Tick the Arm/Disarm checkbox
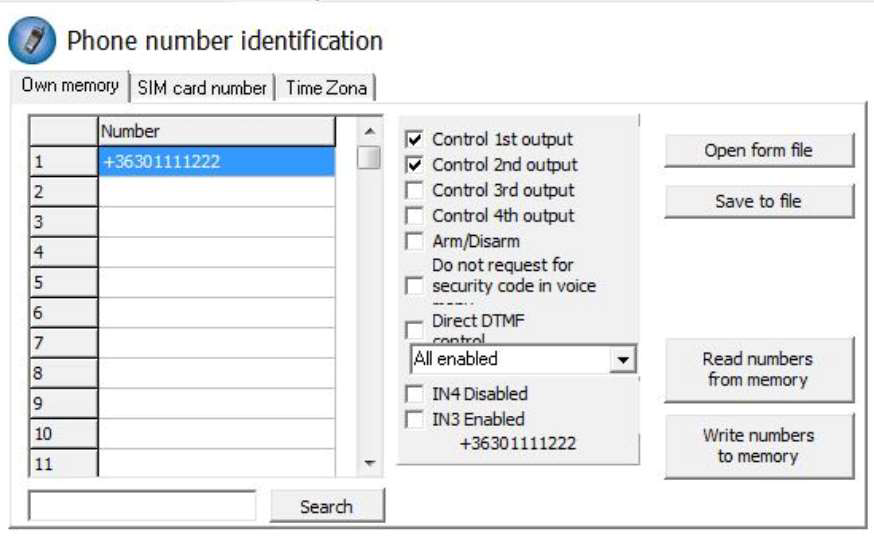The image size is (874, 540). point(414,241)
